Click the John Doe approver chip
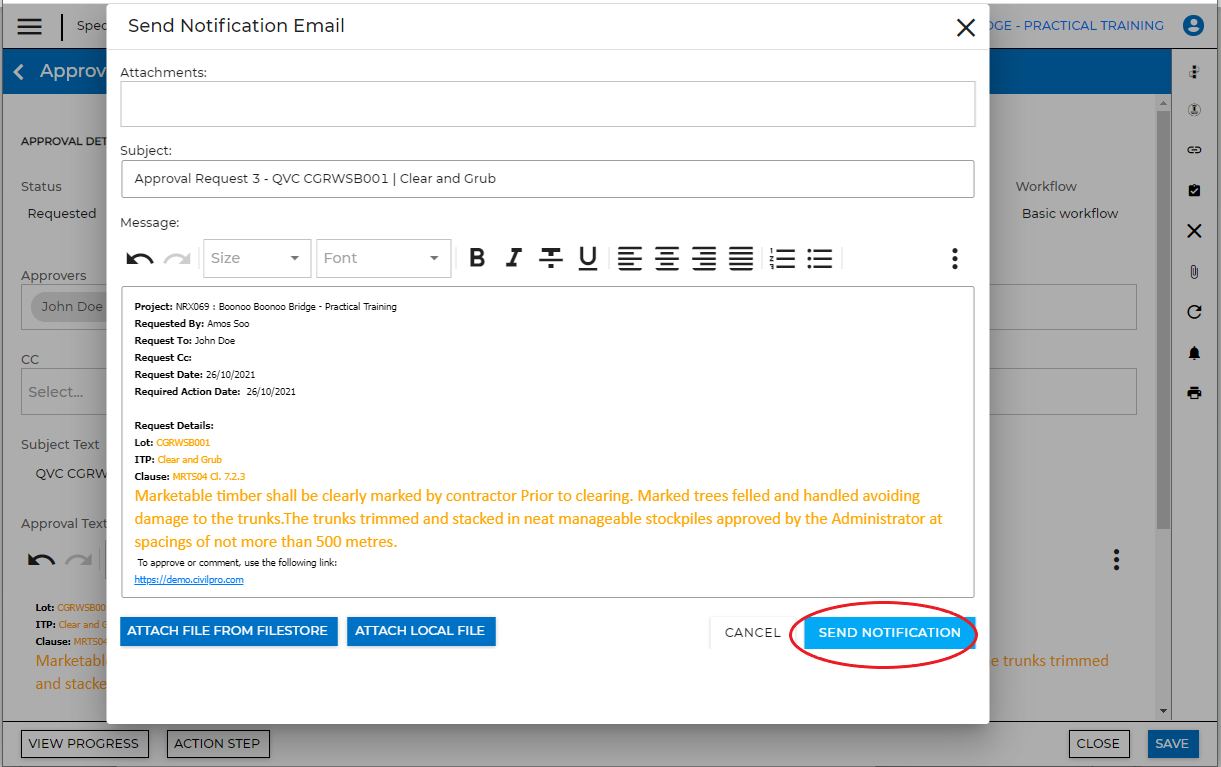 pyautogui.click(x=69, y=306)
